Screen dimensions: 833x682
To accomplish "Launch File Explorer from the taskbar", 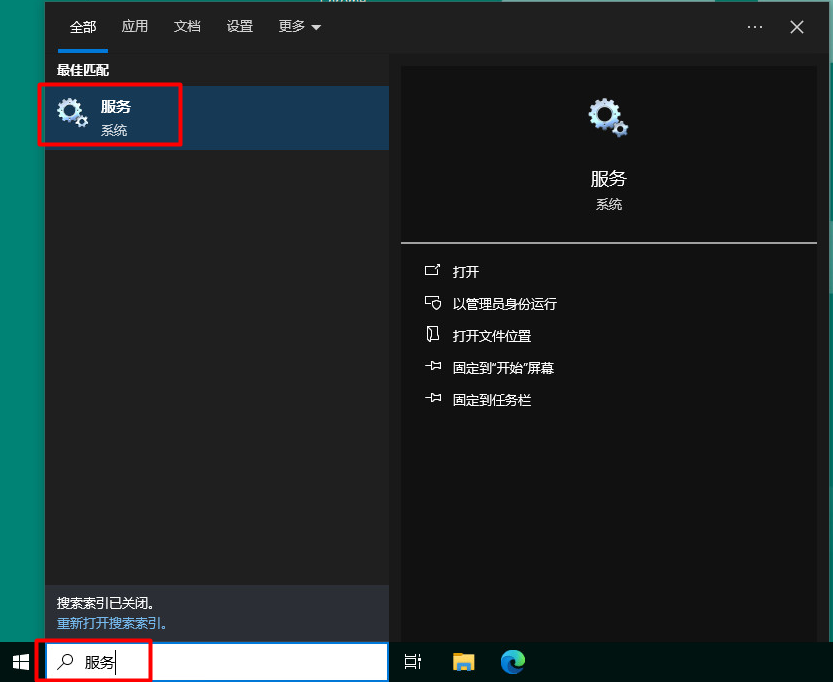I will click(463, 661).
